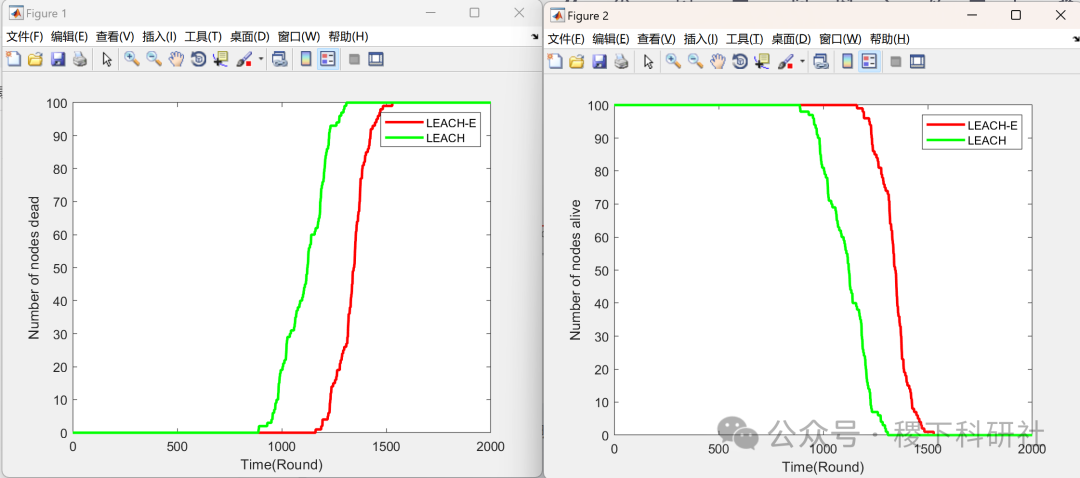Toggle Insert Colorbar in Figure 2 toolbar

point(848,62)
